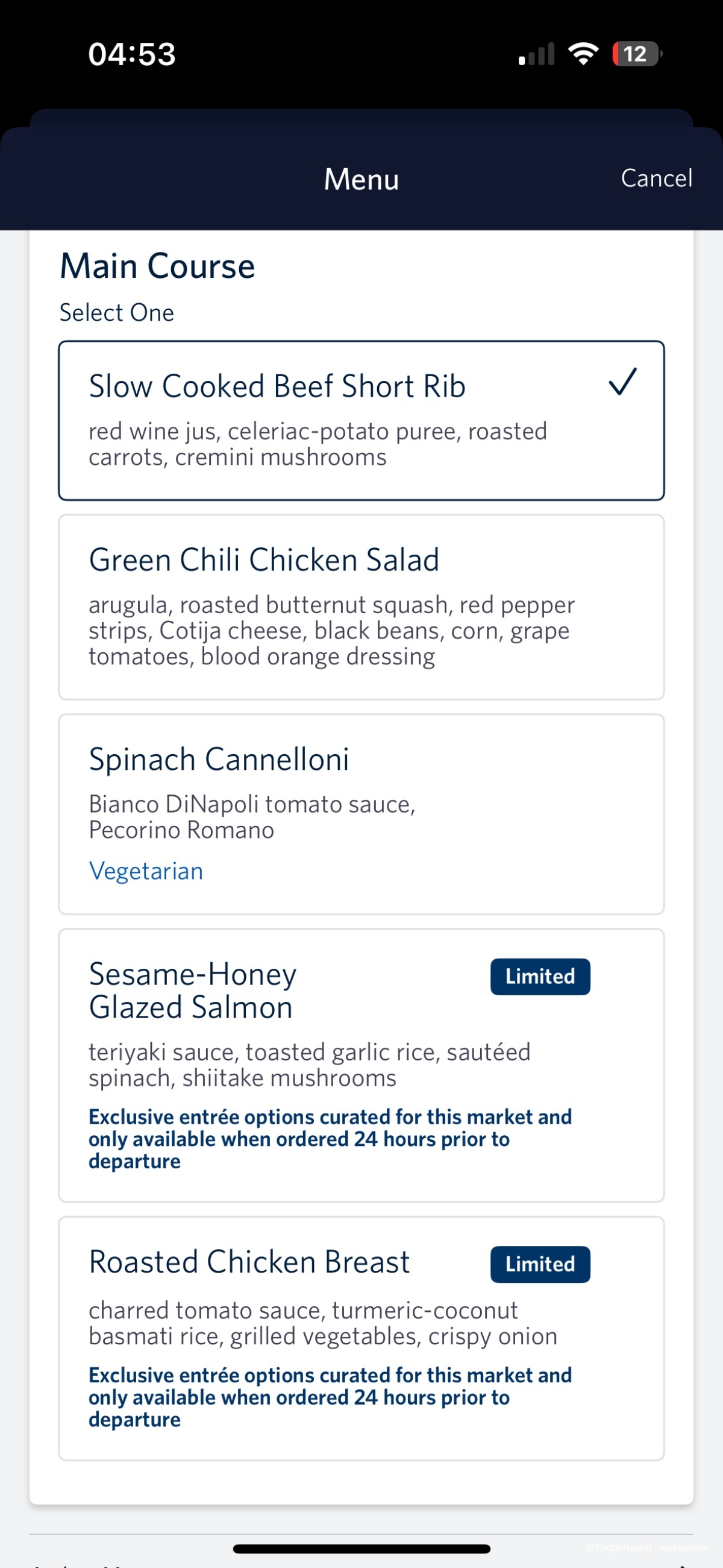The width and height of the screenshot is (723, 1568).
Task: Pick the Spinach Cannelloni main course
Action: 219,760
